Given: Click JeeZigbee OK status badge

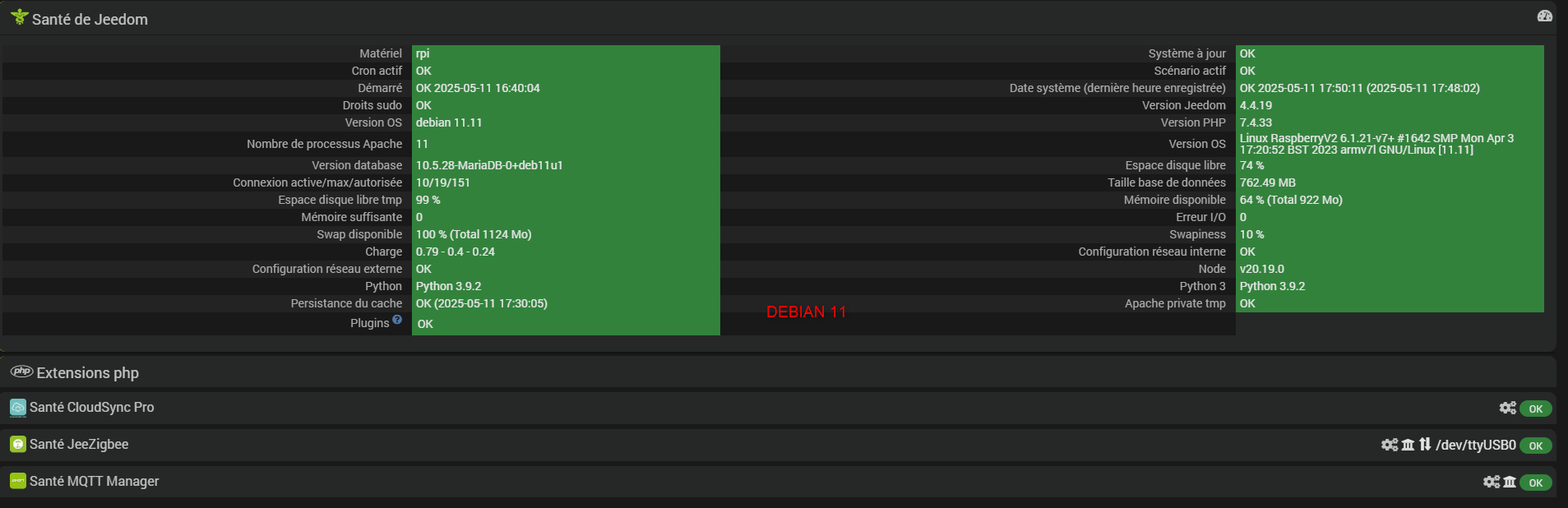Looking at the screenshot, I should [1535, 446].
